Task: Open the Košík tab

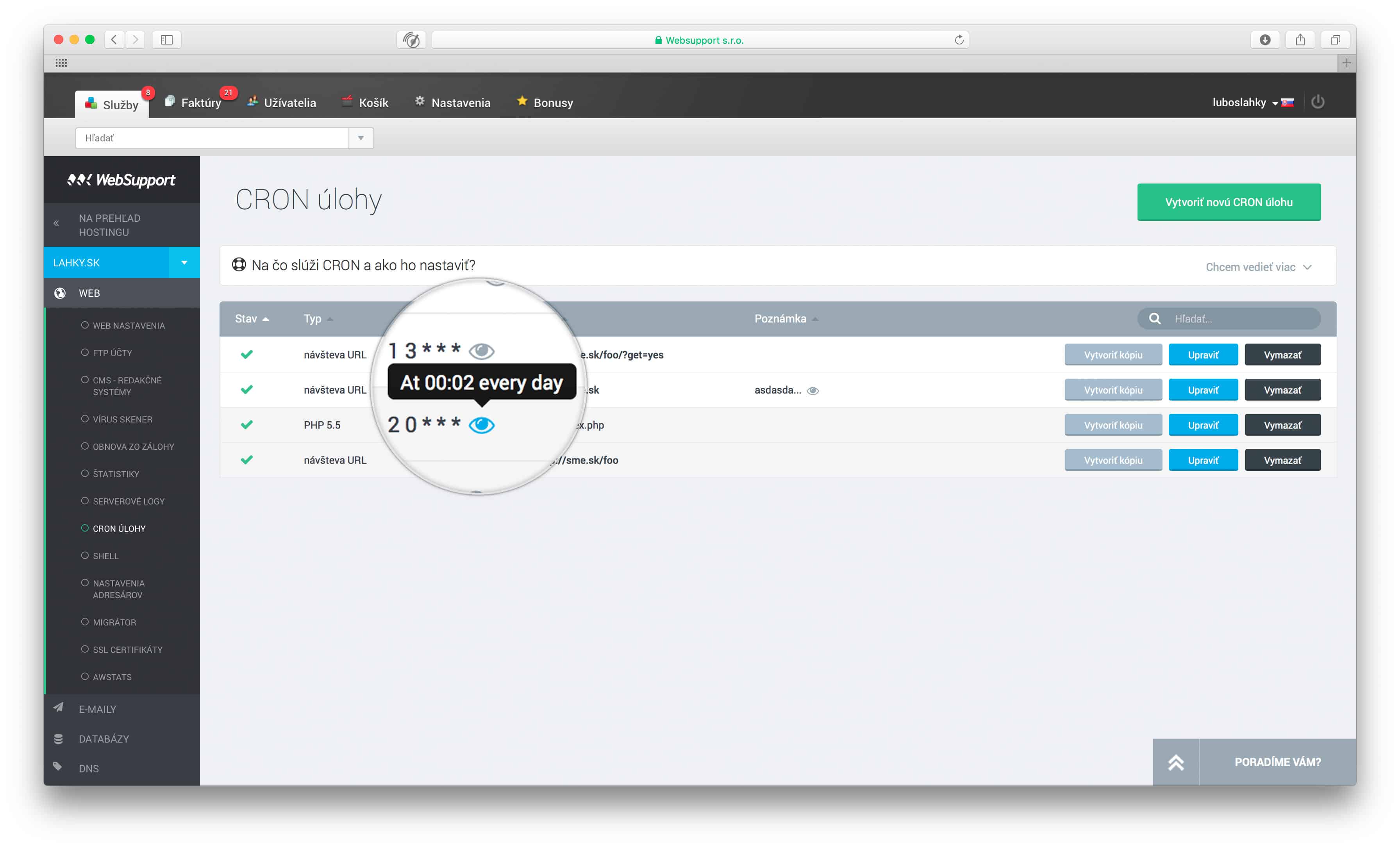Action: pos(365,103)
